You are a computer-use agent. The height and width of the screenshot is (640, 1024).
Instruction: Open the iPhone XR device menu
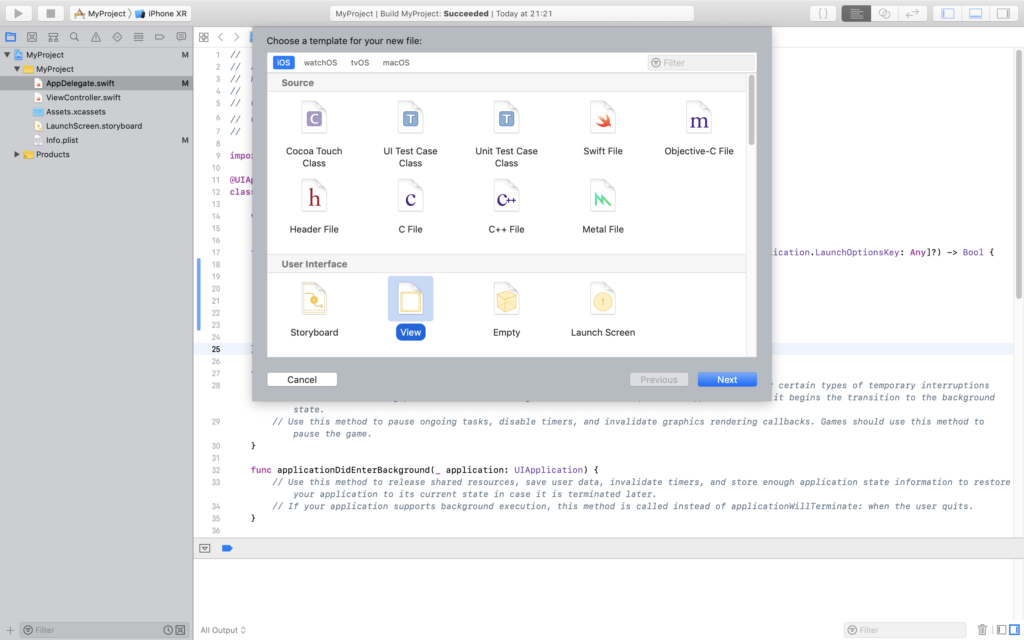161,13
